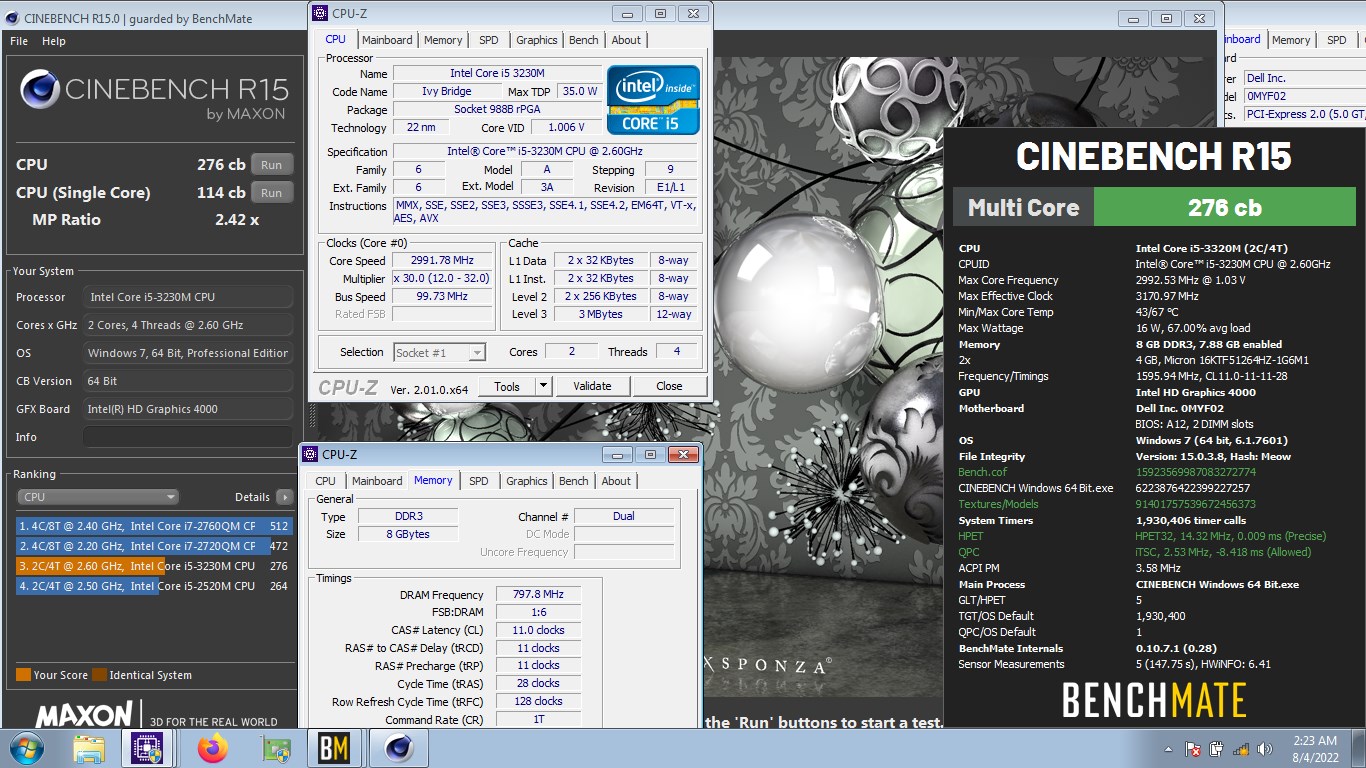
Task: Click the Memory CPU-Z window title icon
Action: [310, 454]
